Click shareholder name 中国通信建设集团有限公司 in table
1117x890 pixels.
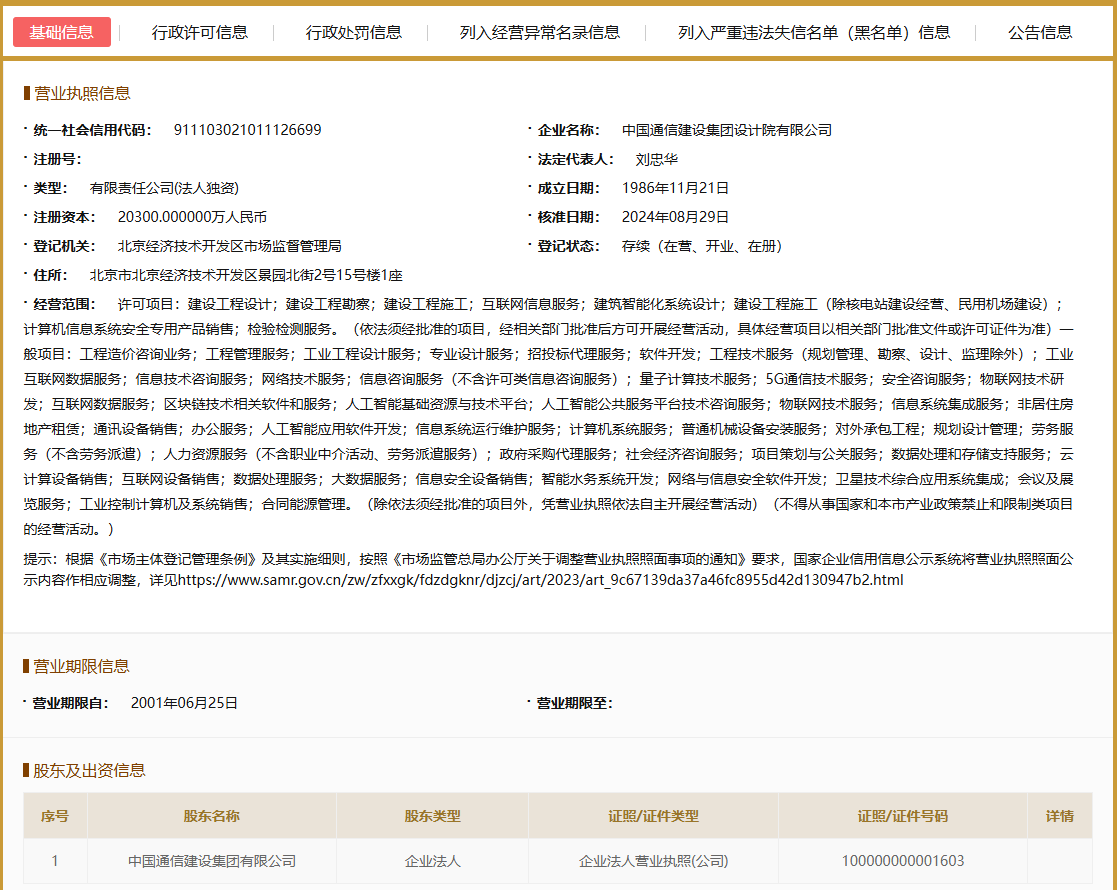[x=212, y=861]
